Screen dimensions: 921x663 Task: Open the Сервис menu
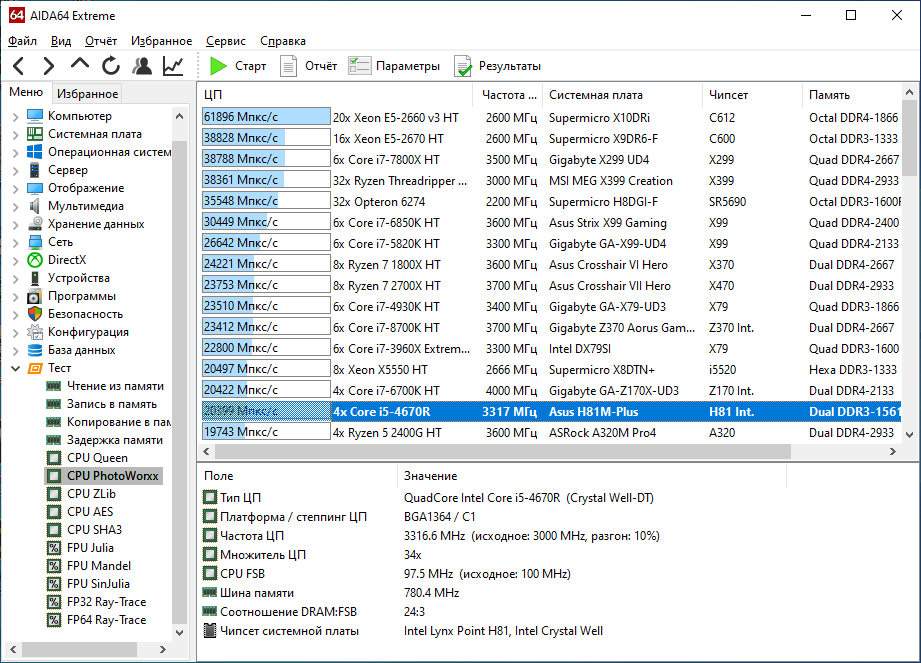226,41
